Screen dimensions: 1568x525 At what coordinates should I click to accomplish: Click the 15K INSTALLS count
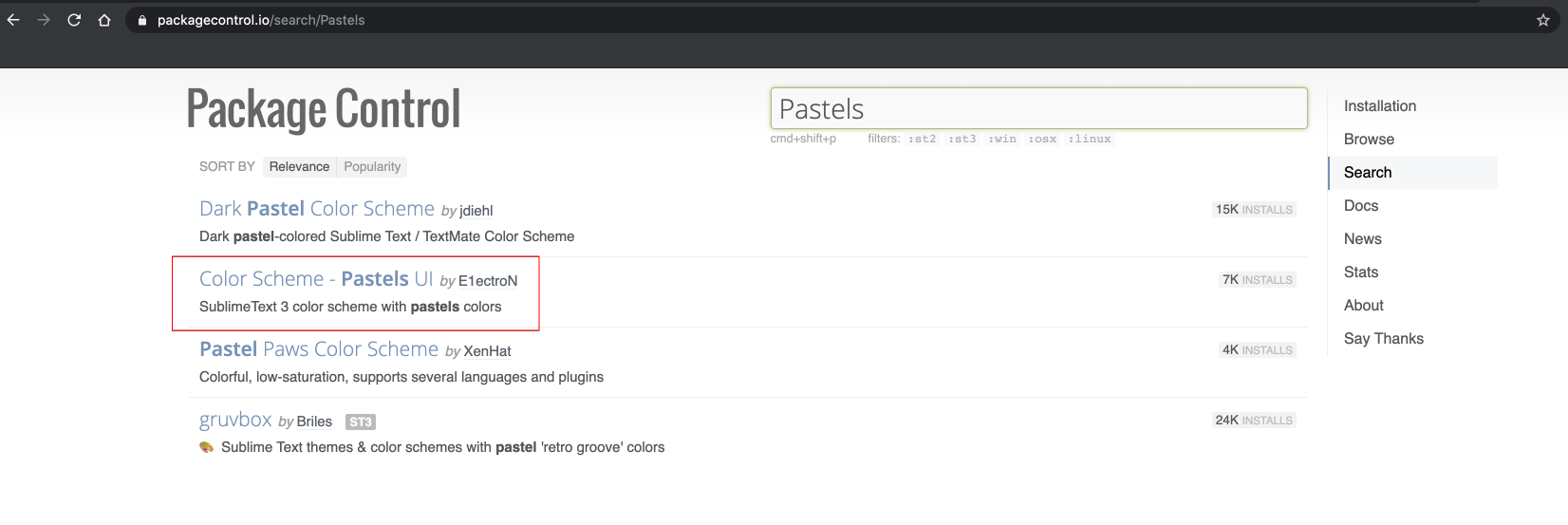coord(1254,210)
